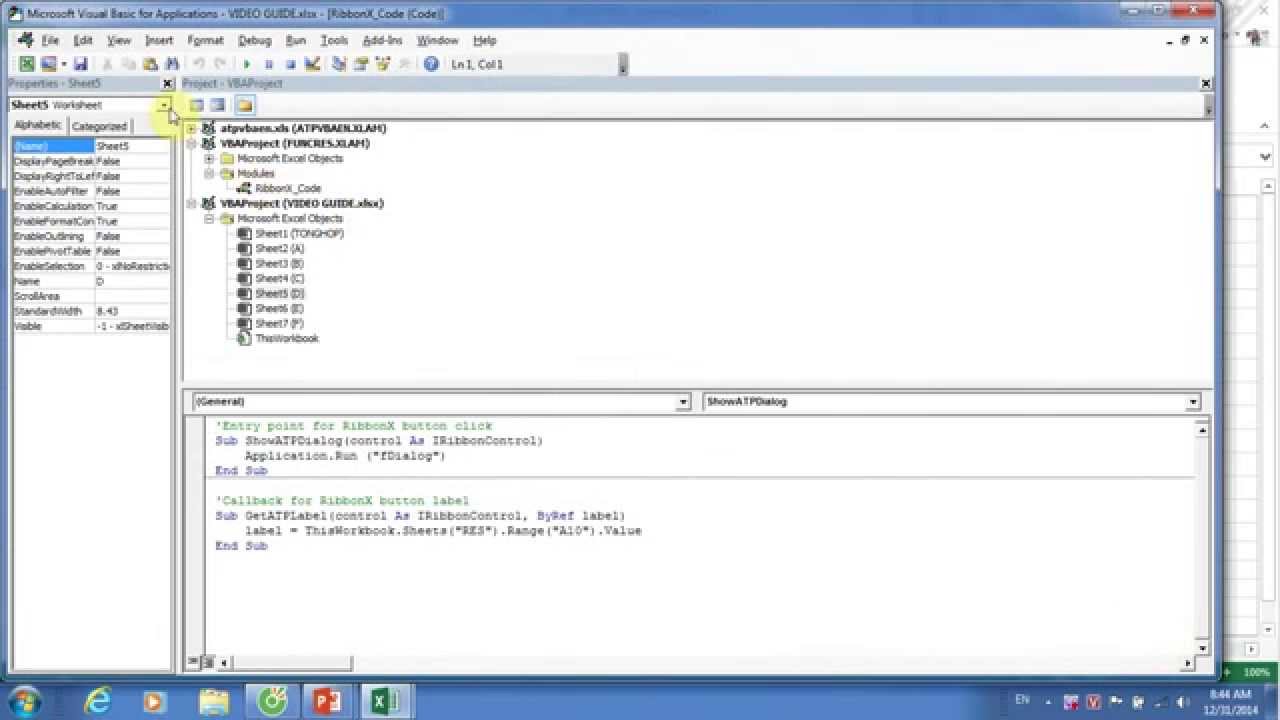
Task: Run the macro with green play icon
Action: (x=246, y=64)
